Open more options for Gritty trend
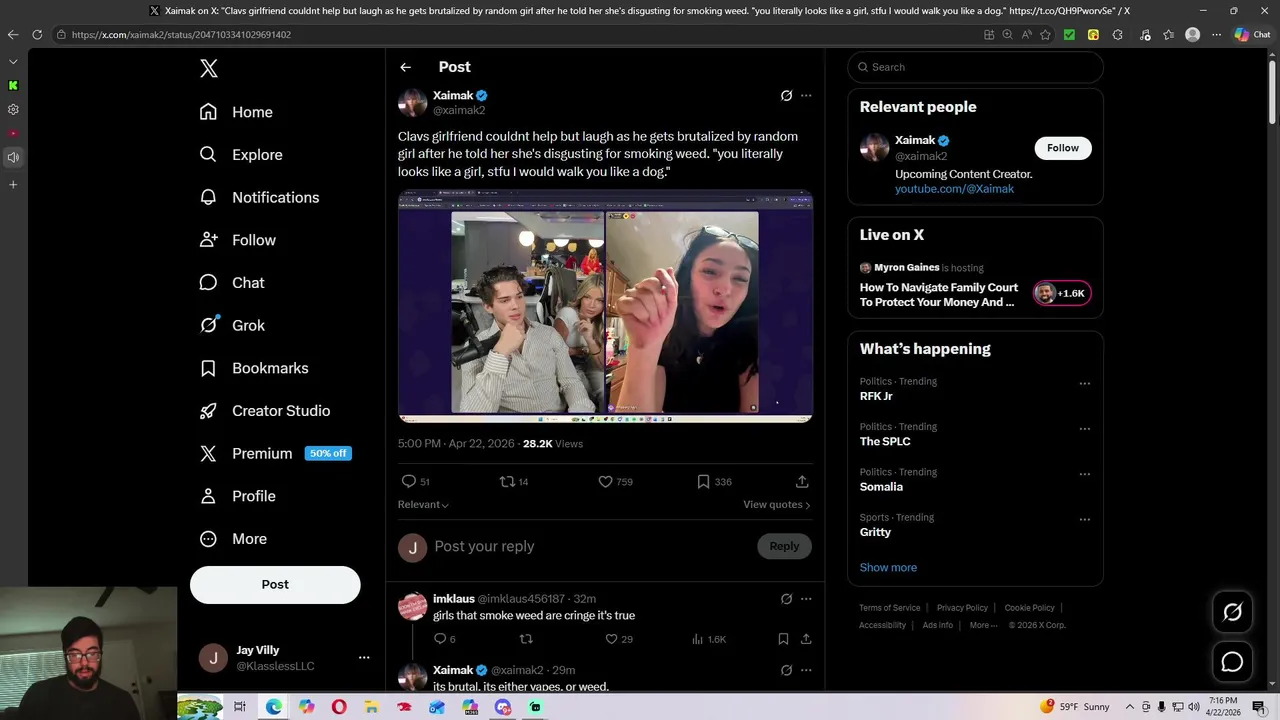This screenshot has width=1280, height=720. pyautogui.click(x=1084, y=520)
